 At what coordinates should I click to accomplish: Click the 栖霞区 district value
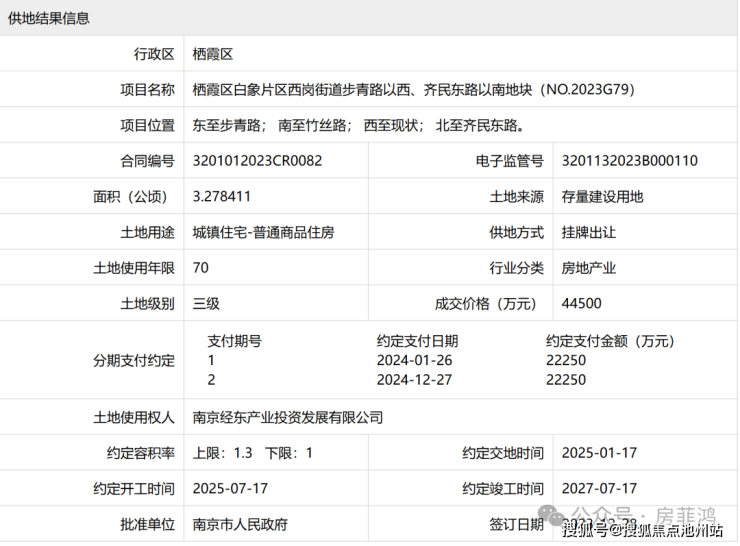(212, 54)
